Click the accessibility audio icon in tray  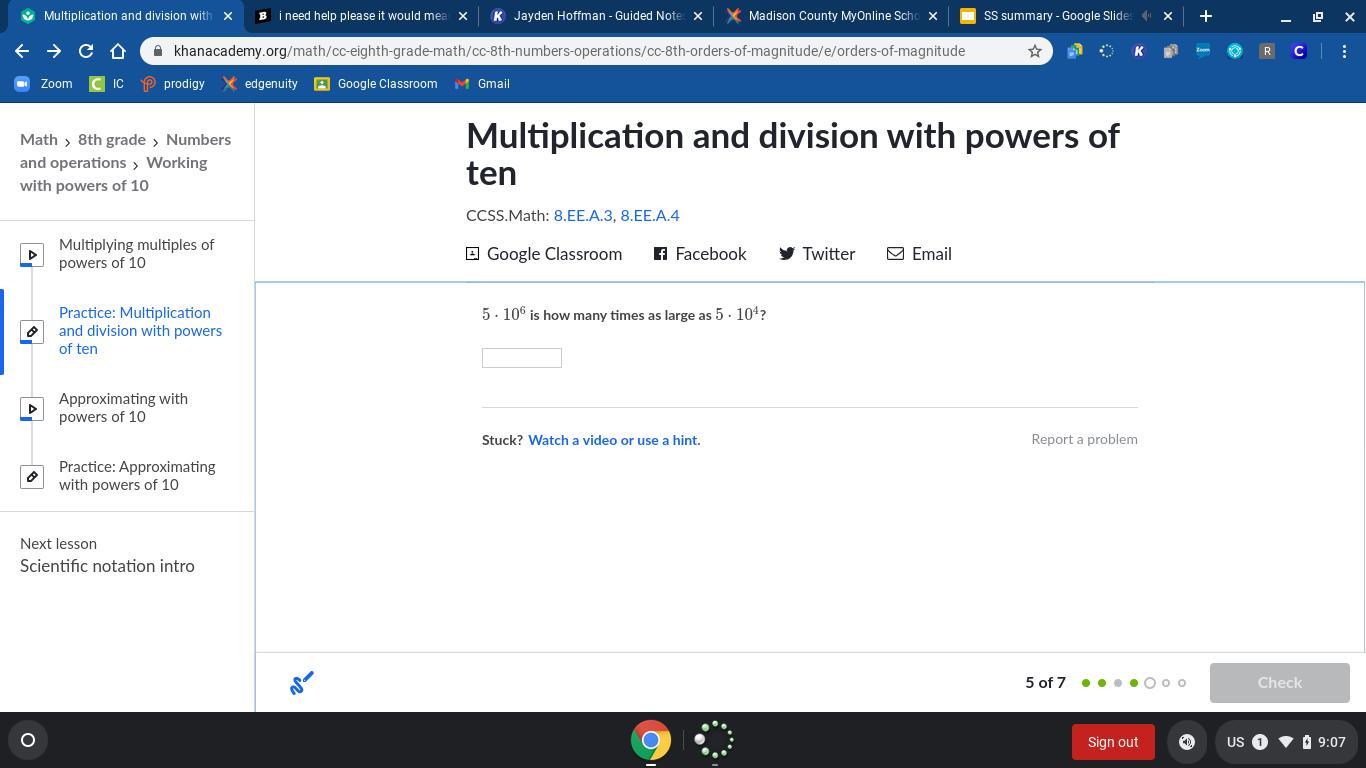point(1187,742)
